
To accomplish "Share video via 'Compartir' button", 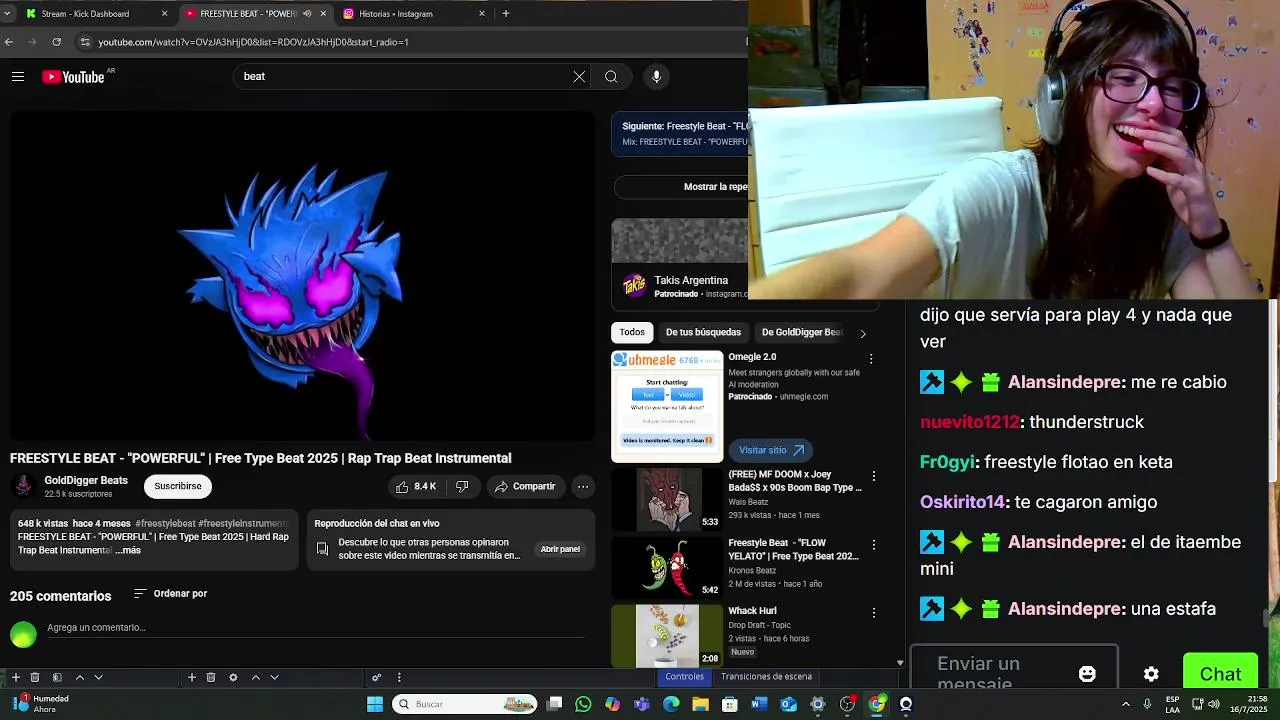I will point(525,487).
